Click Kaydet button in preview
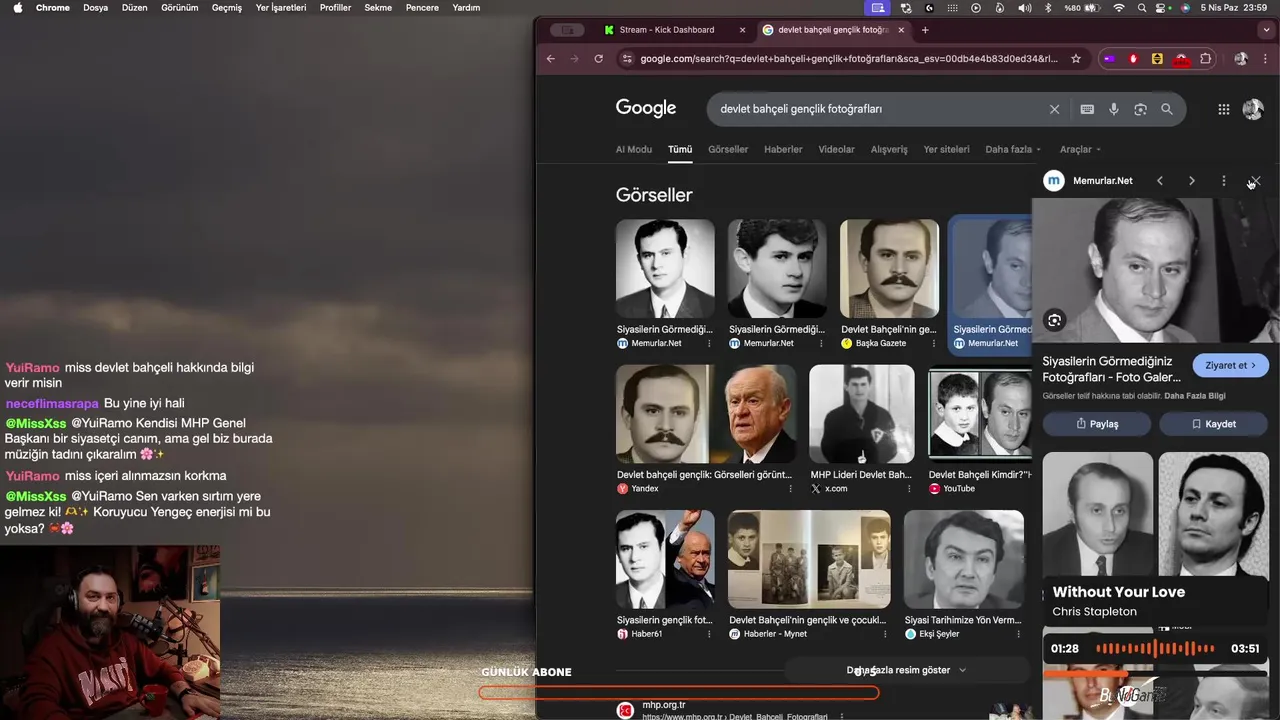The image size is (1280, 720). (1213, 424)
